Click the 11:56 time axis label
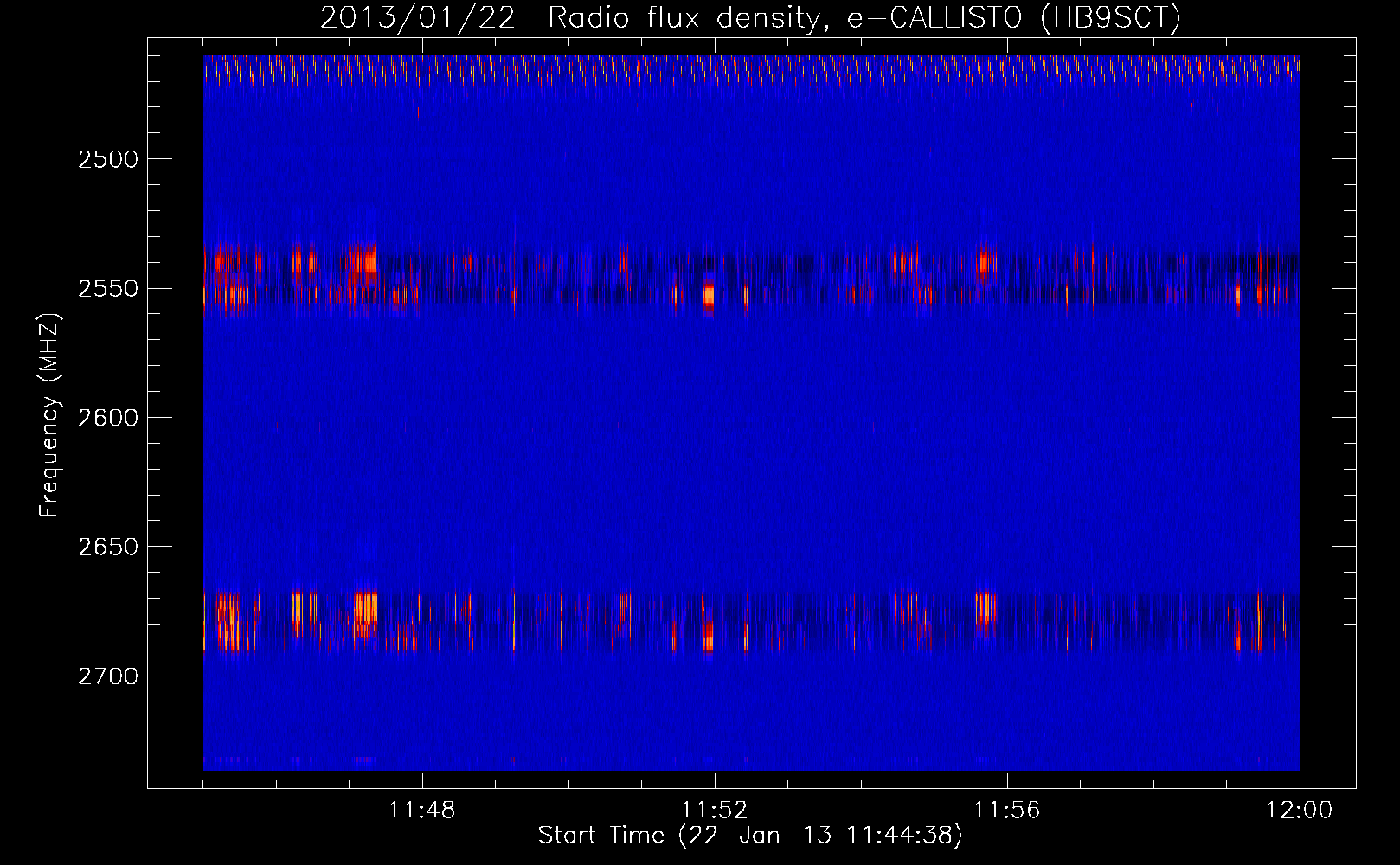The image size is (1400, 865). tap(1007, 811)
